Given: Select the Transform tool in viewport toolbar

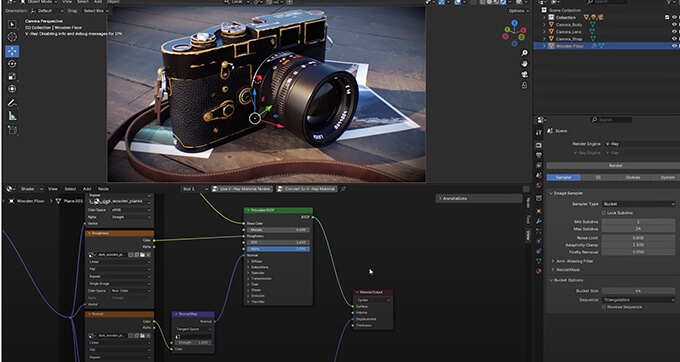Looking at the screenshot, I should [12, 89].
